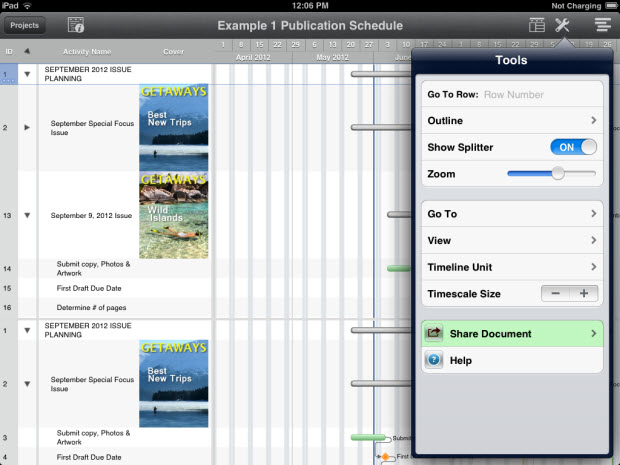Toggle the Show Splitter switch
Image resolution: width=620 pixels, height=465 pixels.
[573, 147]
